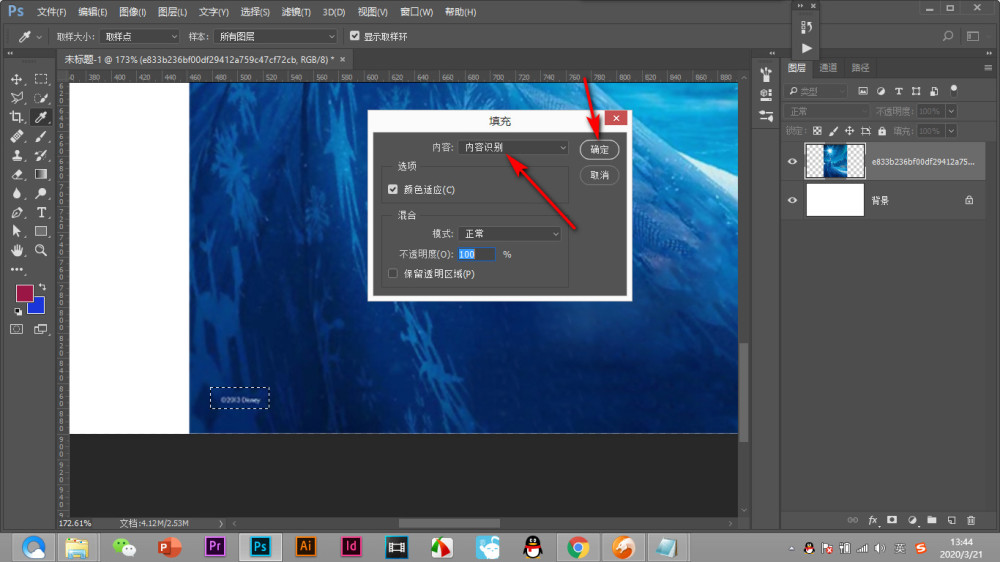Select the Eraser tool

[x=17, y=174]
